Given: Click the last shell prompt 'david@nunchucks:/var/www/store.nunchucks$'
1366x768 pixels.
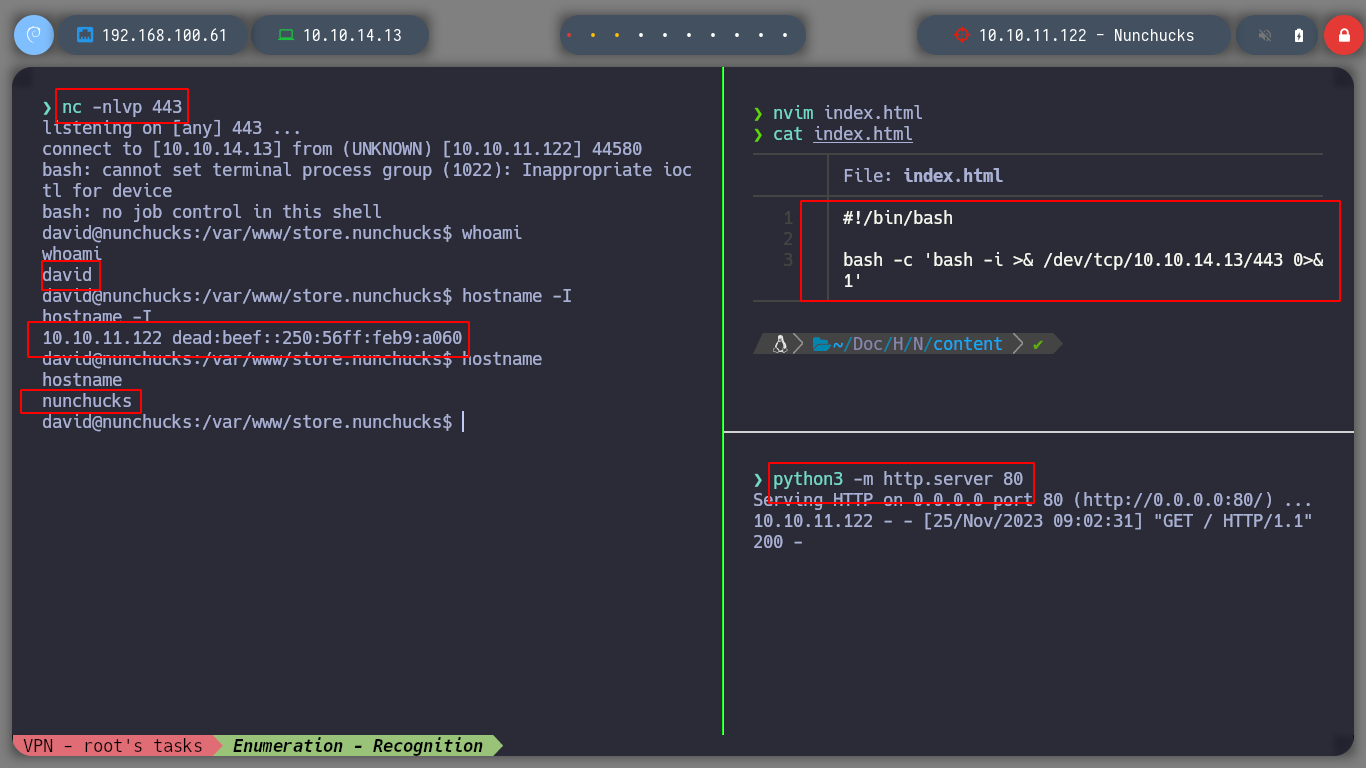Looking at the screenshot, I should coord(247,422).
